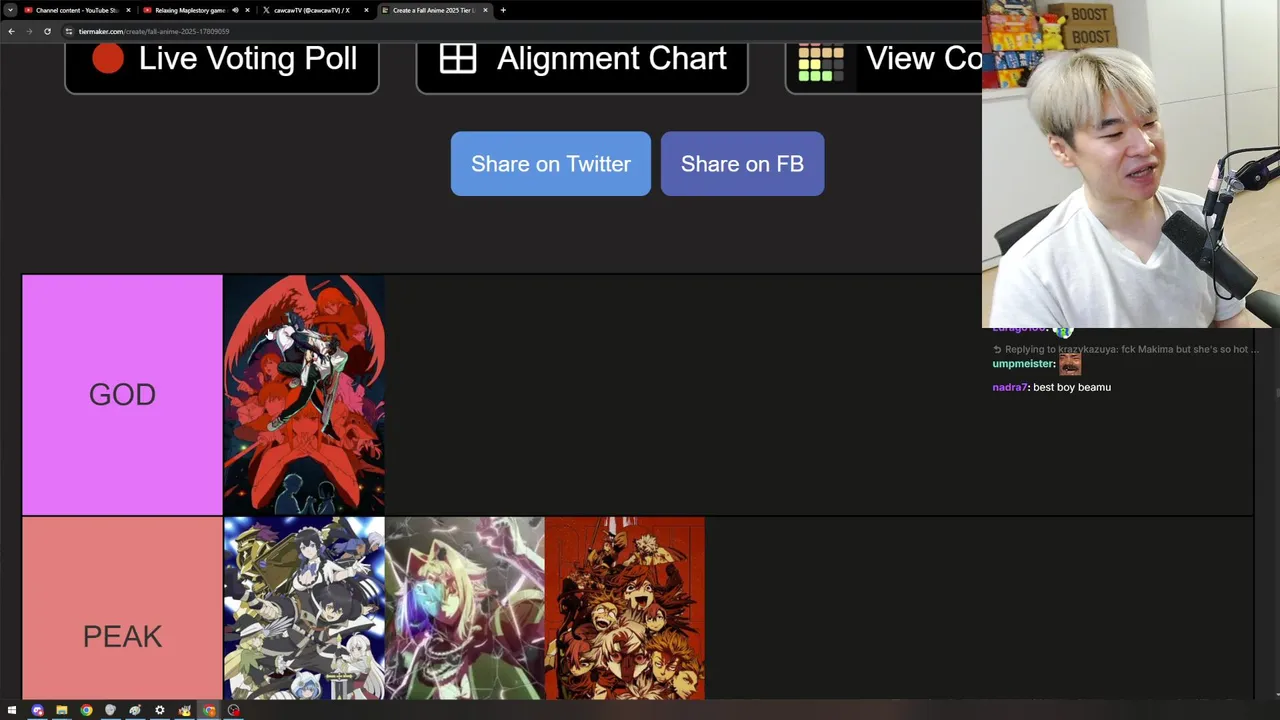The image size is (1280, 720).
Task: Open a new browser tab
Action: click(503, 10)
